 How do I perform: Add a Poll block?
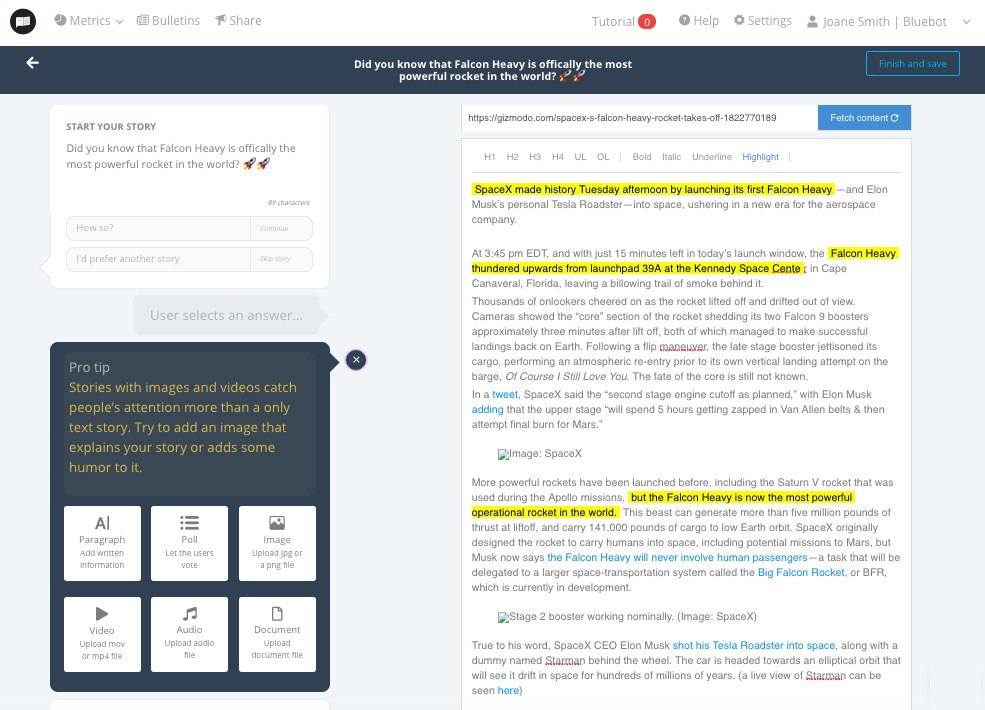coord(189,543)
